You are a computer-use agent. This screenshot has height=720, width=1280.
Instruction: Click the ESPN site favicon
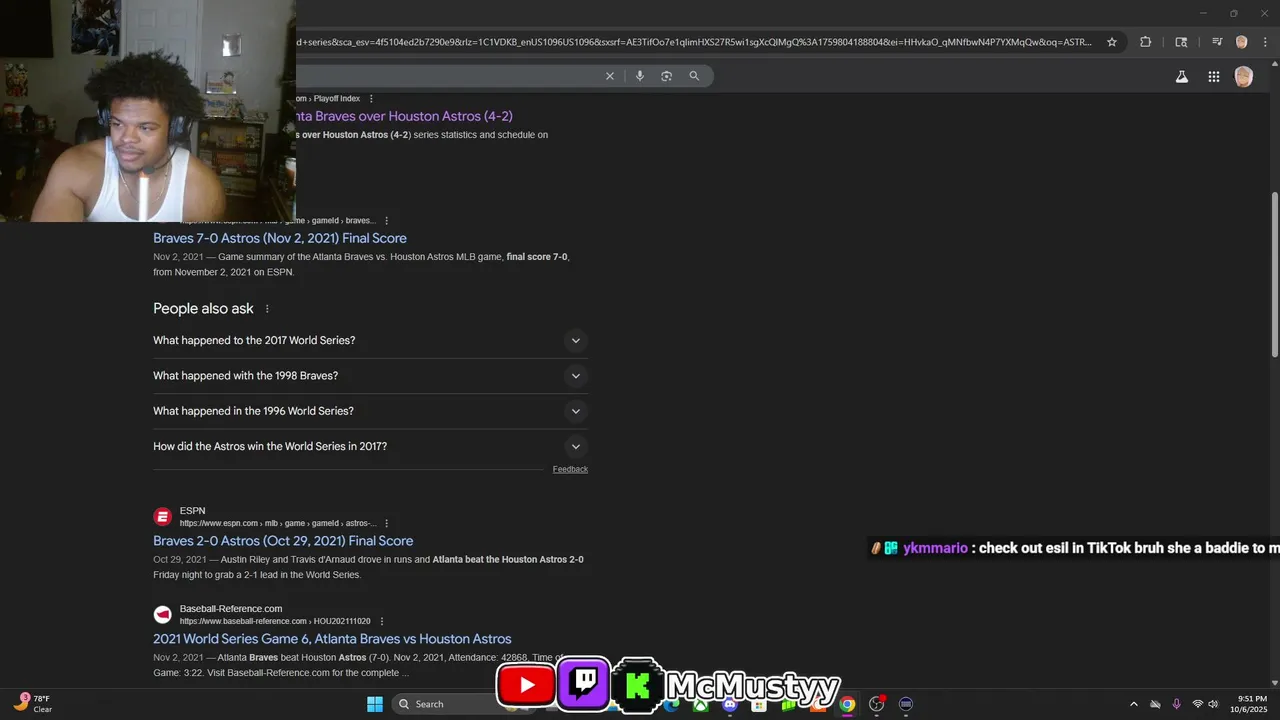point(162,517)
